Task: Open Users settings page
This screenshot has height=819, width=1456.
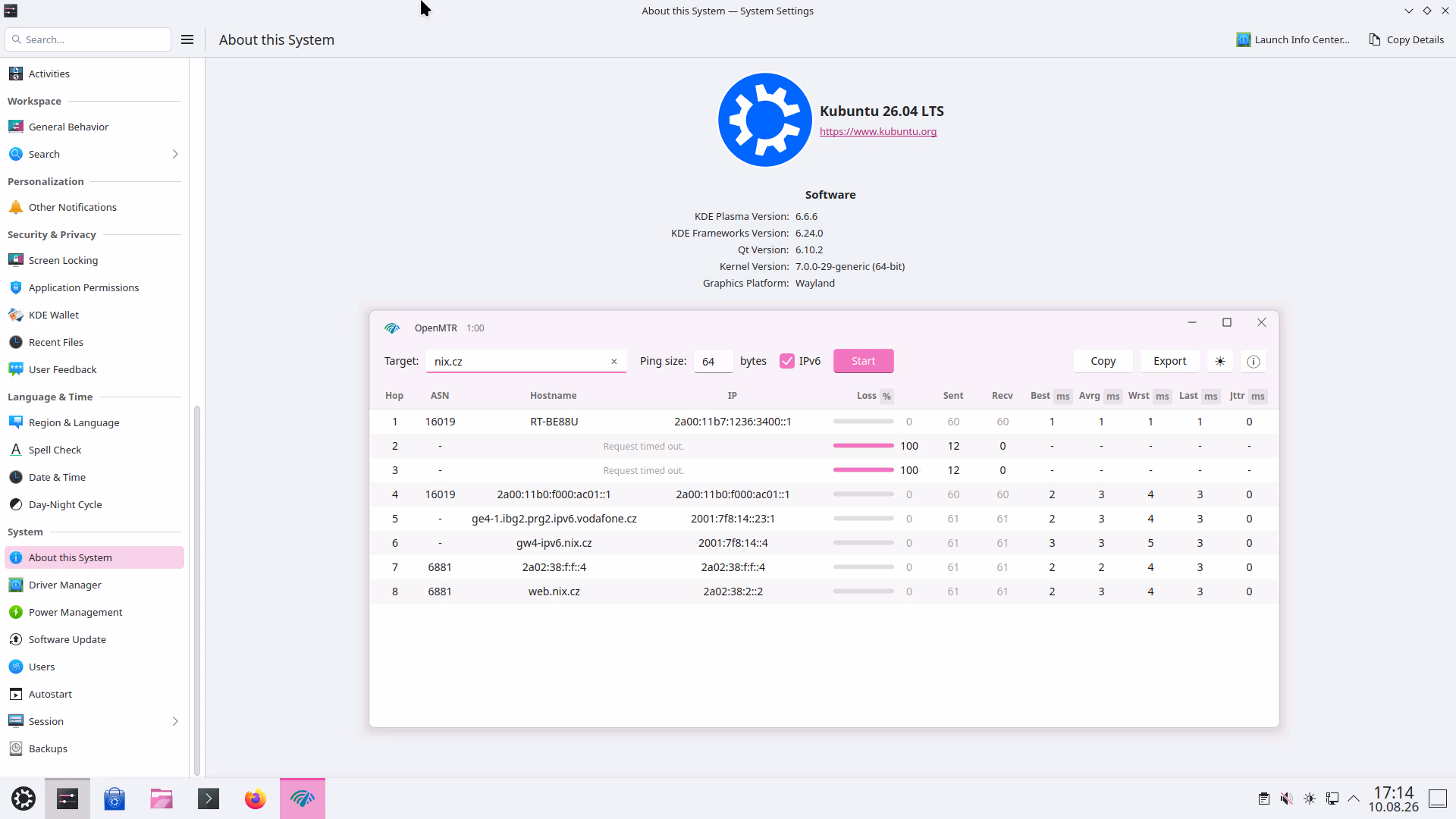Action: [x=94, y=667]
